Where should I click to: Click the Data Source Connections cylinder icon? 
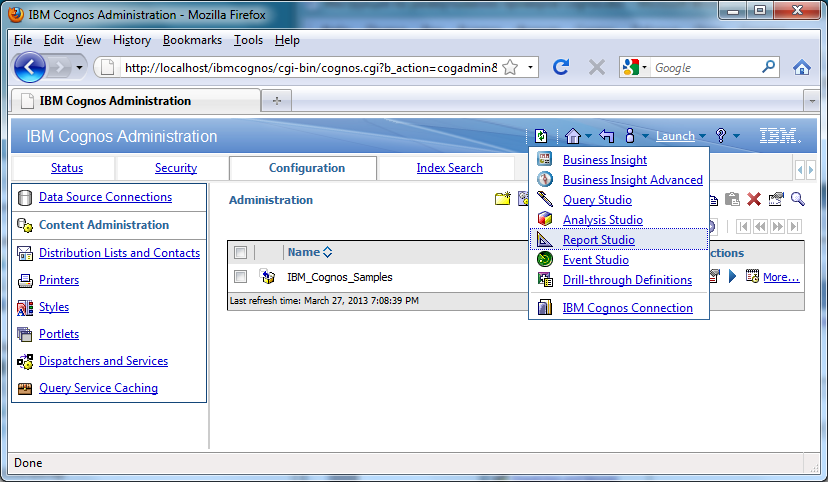point(25,197)
